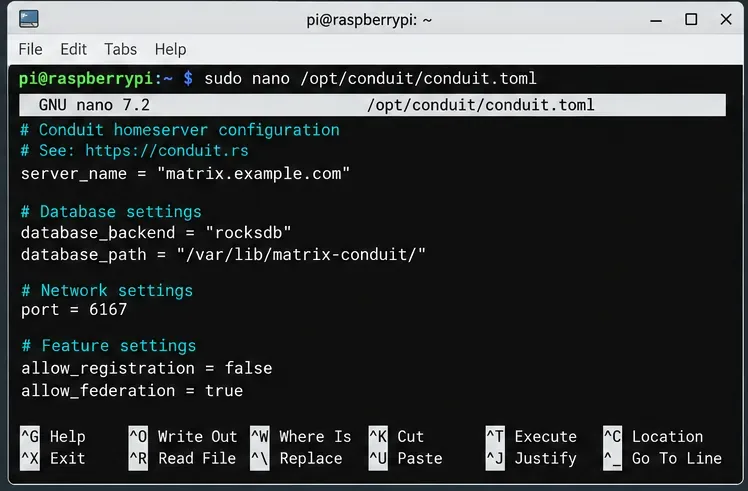Screen dimensions: 748x491
Task: Open the Help menu
Action: [170, 49]
